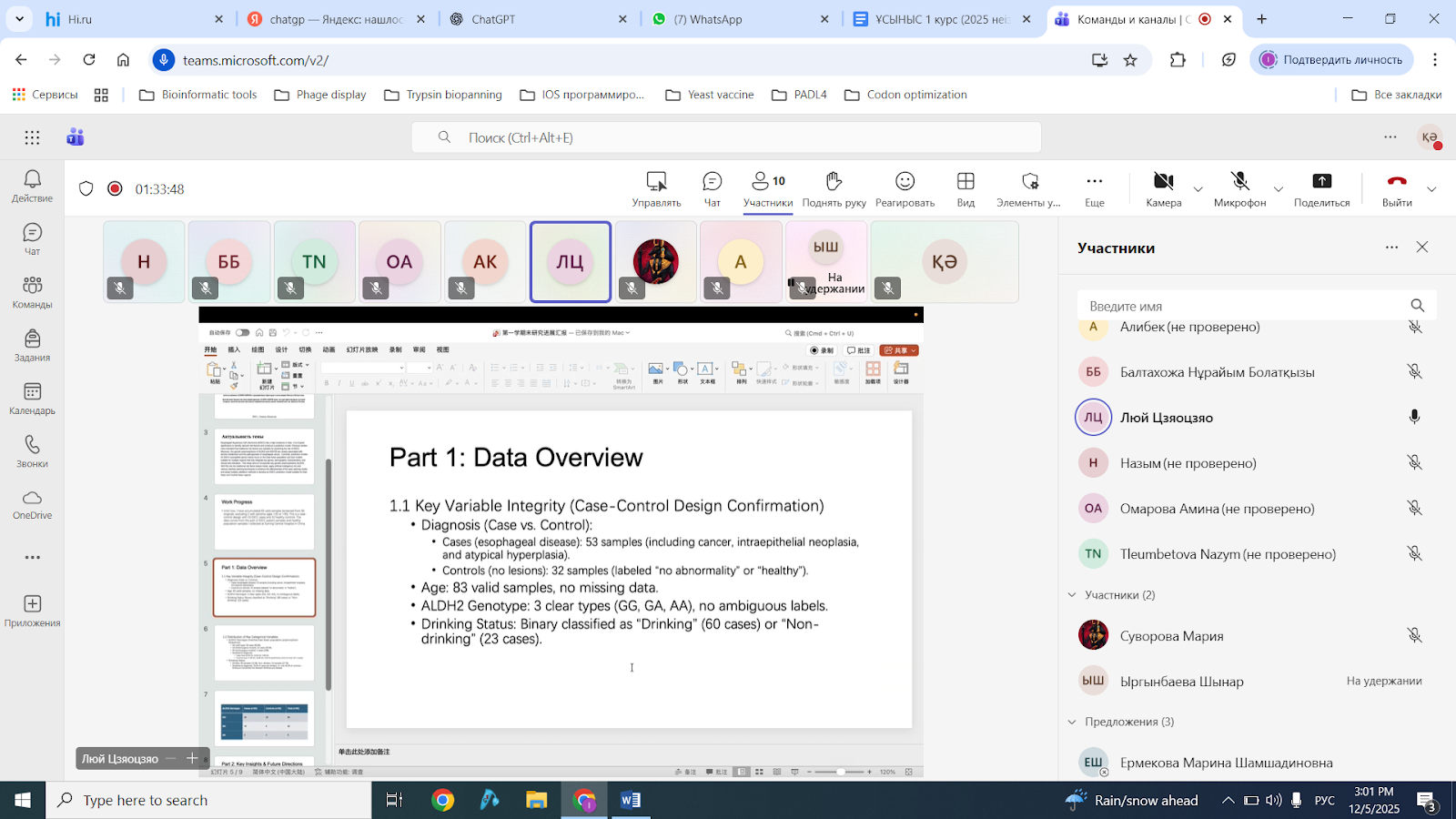Open the Calls phone icon in sidebar
Viewport: 1456px width, 819px height.
[x=32, y=451]
